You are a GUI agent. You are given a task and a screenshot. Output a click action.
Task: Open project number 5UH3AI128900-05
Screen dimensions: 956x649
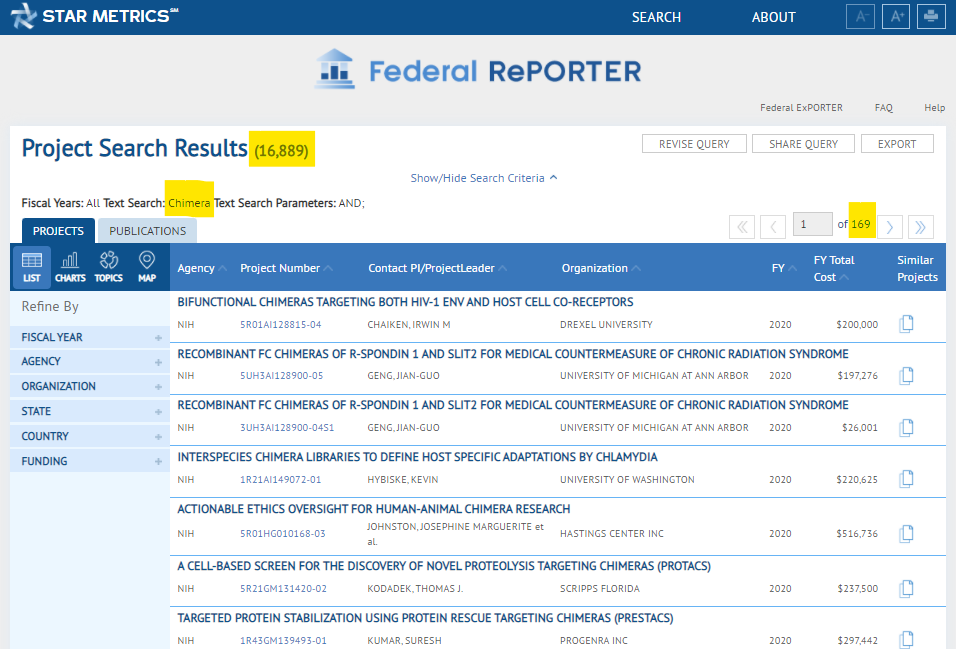281,376
